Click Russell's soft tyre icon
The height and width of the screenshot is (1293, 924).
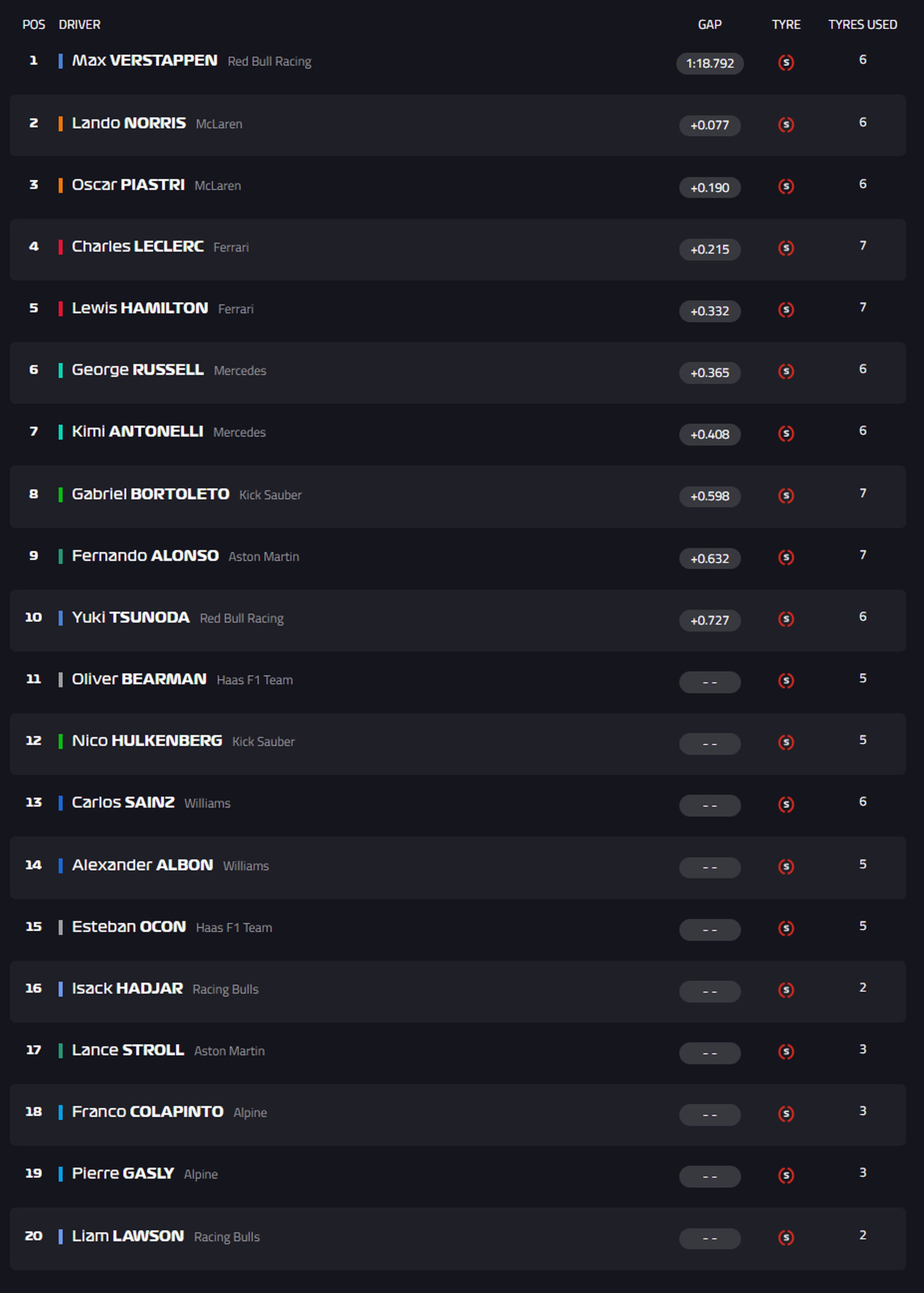[x=785, y=371]
